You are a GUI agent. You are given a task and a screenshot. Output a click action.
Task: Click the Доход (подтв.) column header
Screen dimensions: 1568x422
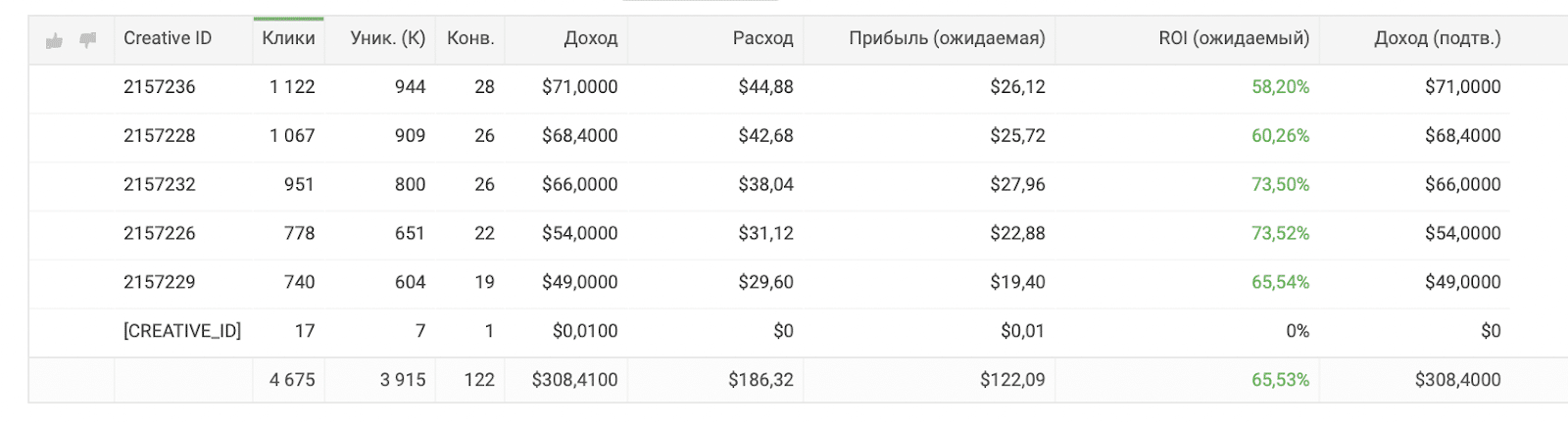[x=1438, y=38]
